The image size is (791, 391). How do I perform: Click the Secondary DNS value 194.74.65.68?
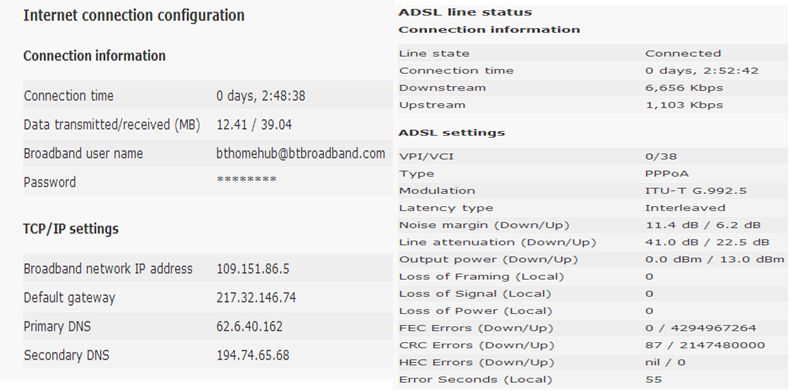coord(253,355)
